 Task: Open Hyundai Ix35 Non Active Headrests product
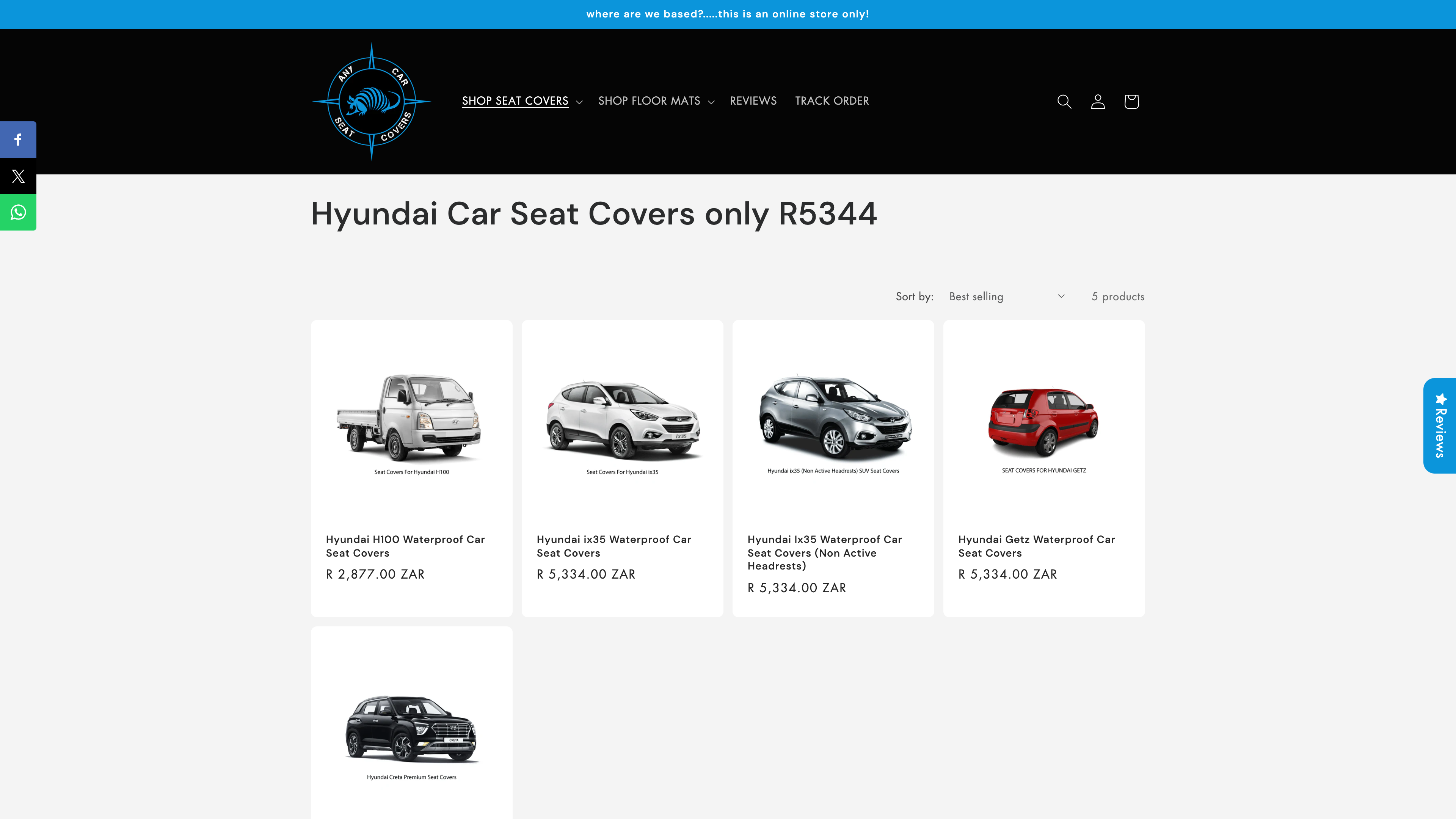pyautogui.click(x=824, y=552)
